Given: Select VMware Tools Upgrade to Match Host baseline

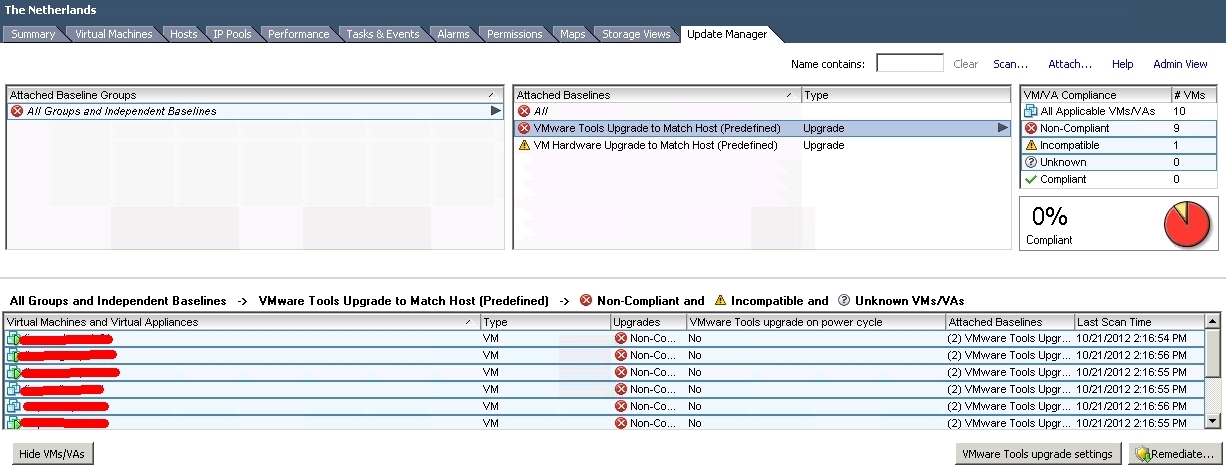Looking at the screenshot, I should [762, 128].
